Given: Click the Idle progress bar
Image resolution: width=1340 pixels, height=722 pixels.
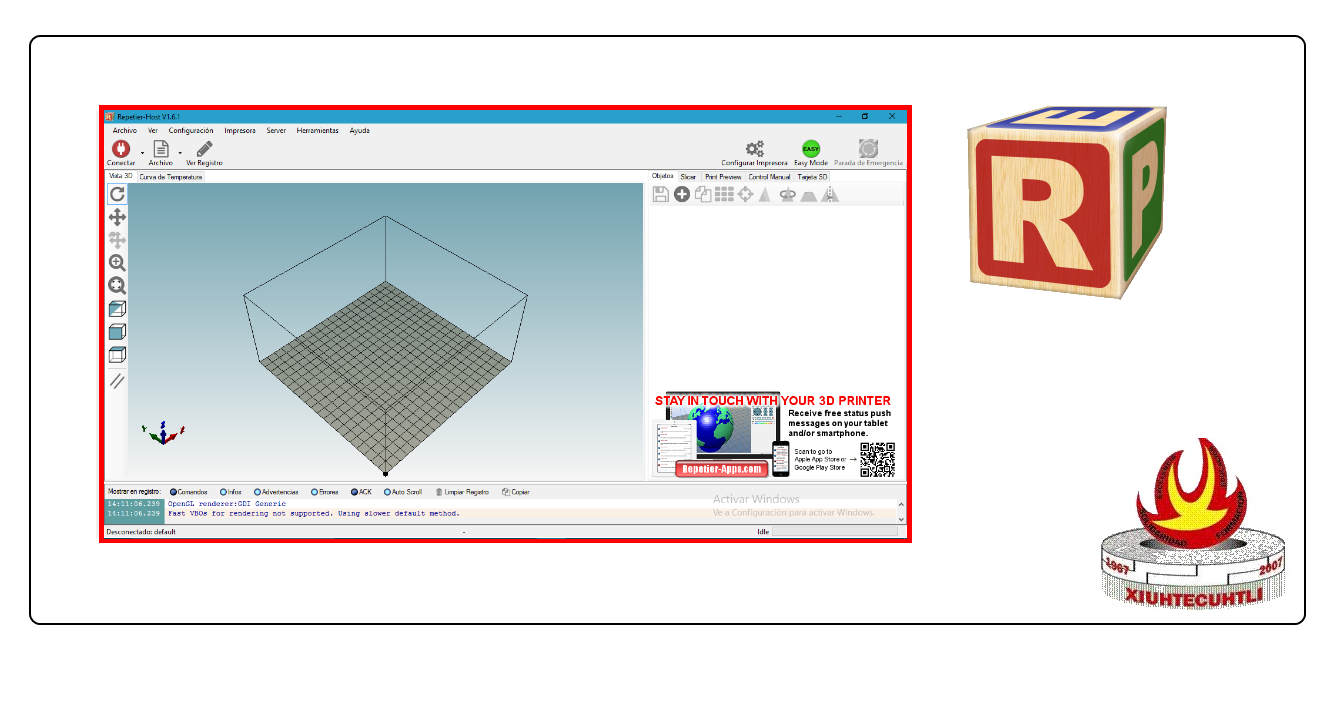Looking at the screenshot, I should (835, 532).
